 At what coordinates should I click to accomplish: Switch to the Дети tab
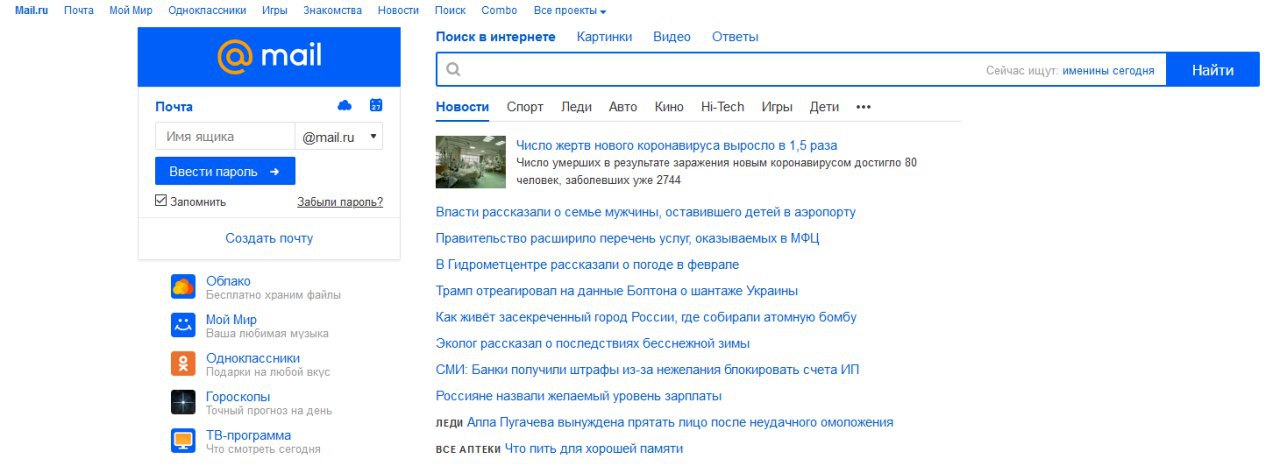tap(824, 107)
